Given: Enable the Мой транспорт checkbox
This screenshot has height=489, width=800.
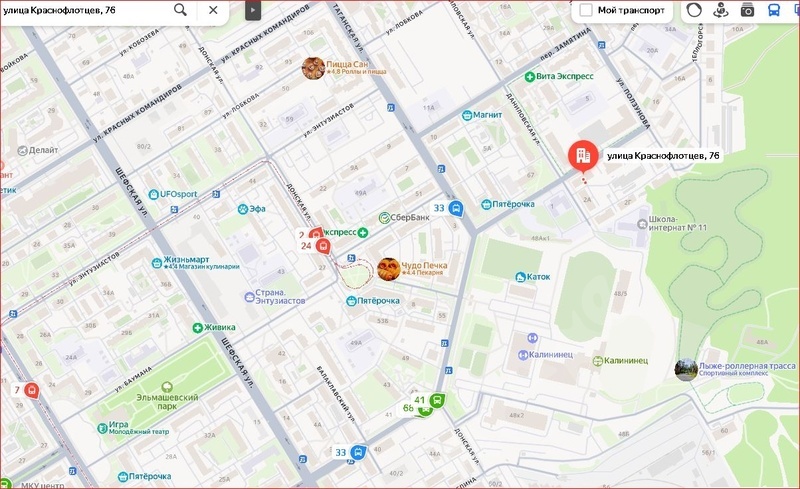Looking at the screenshot, I should coord(586,10).
